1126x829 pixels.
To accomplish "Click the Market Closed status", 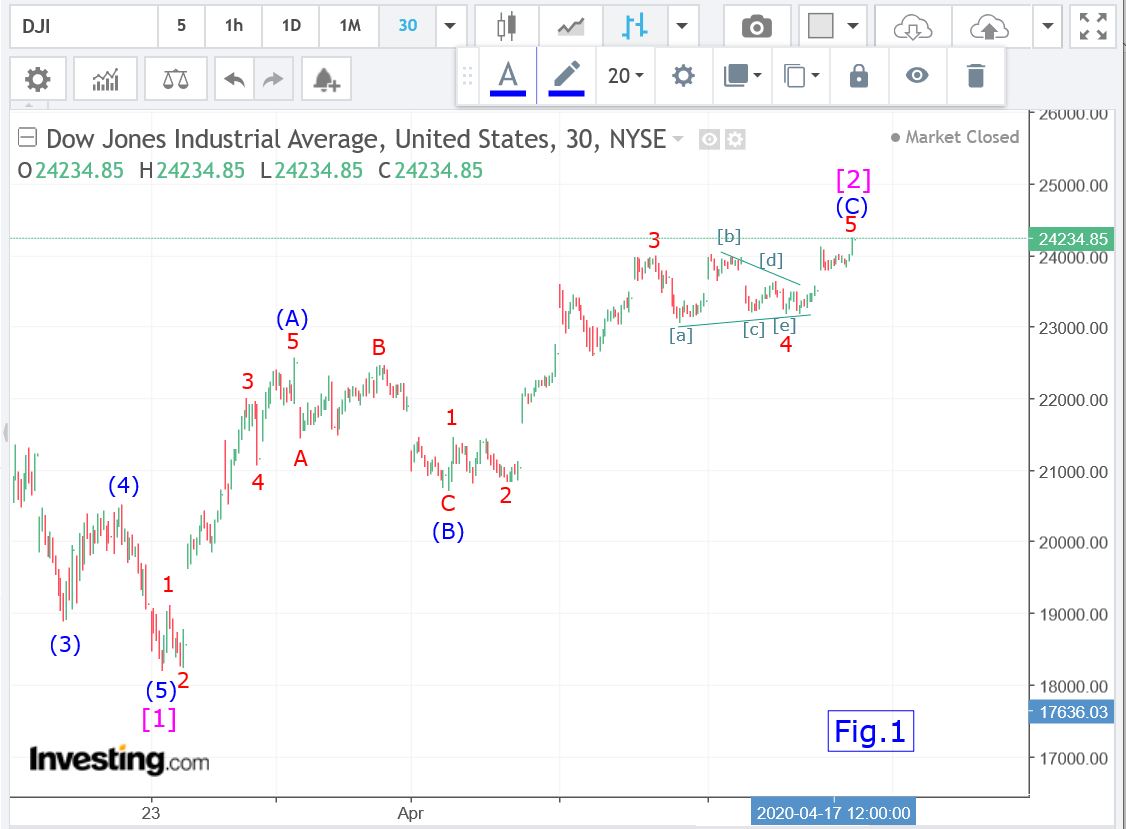I will (x=954, y=136).
